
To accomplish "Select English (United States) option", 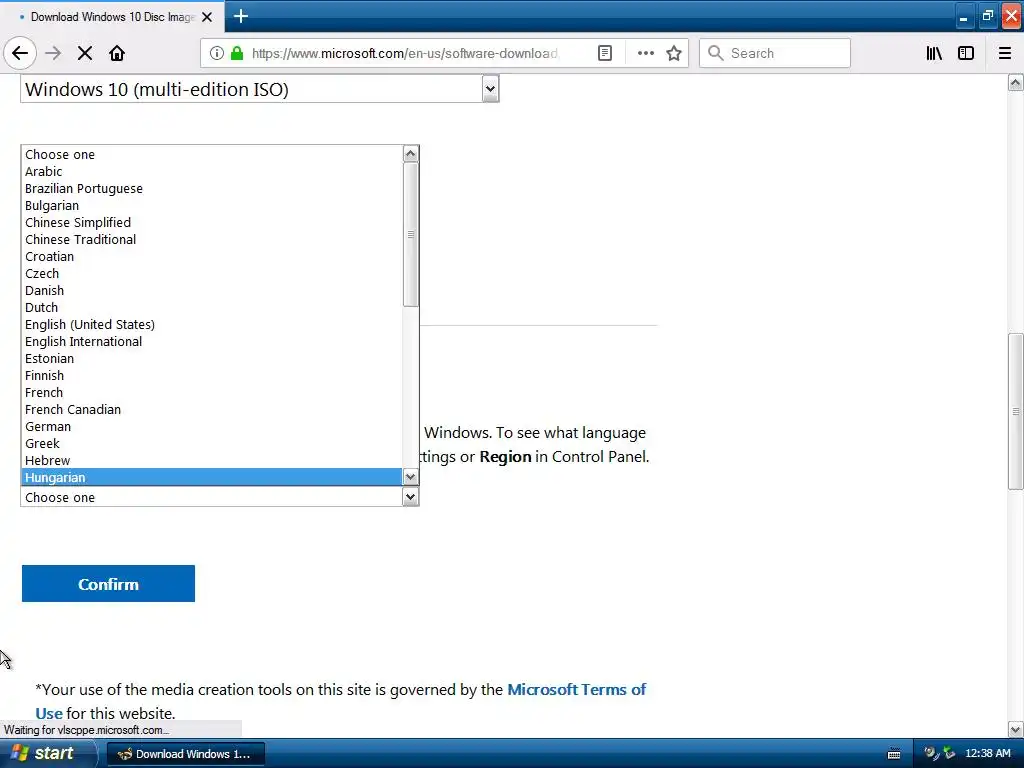I will point(213,324).
